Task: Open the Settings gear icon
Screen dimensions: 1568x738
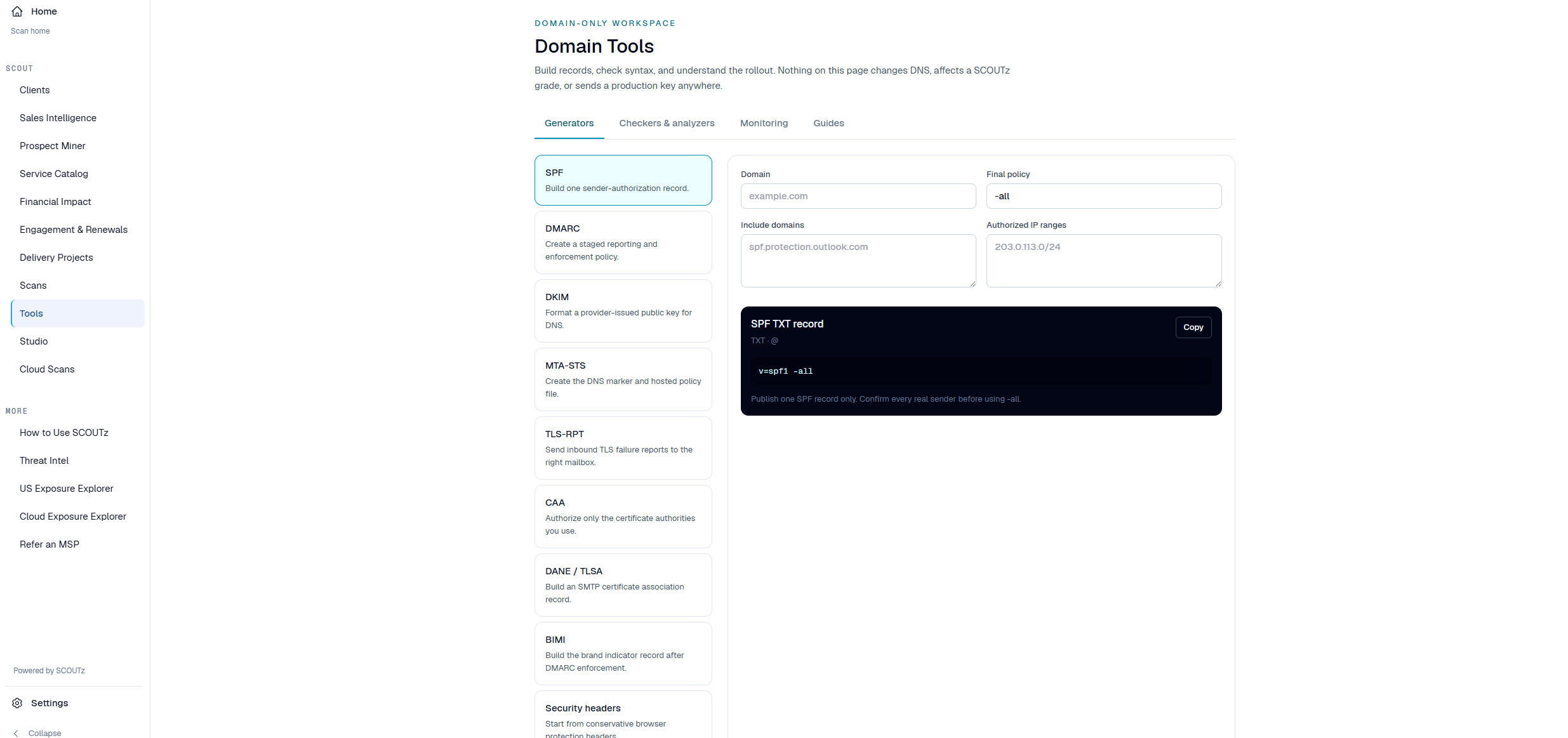Action: (x=17, y=703)
